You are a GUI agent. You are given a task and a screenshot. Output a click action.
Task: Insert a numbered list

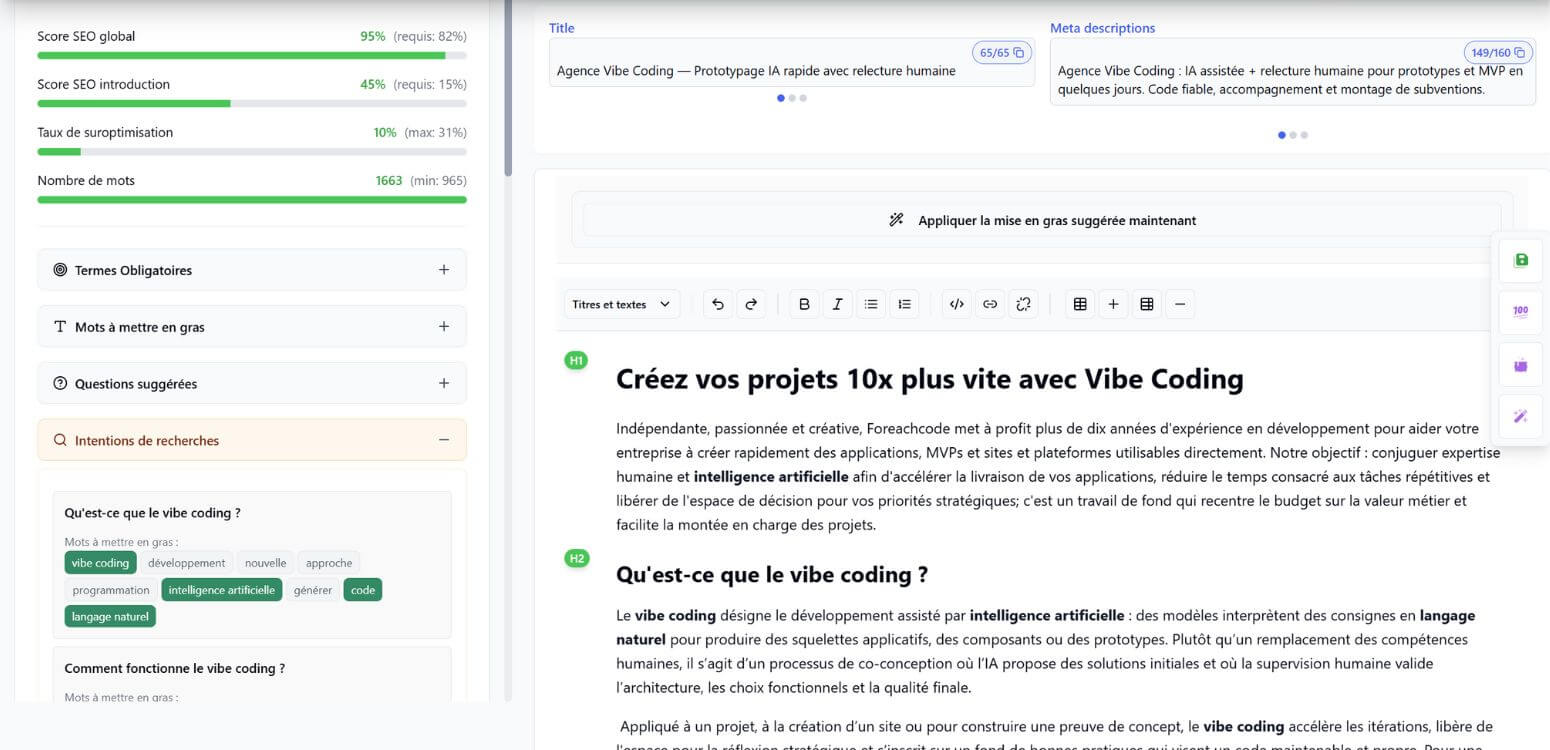(x=905, y=305)
